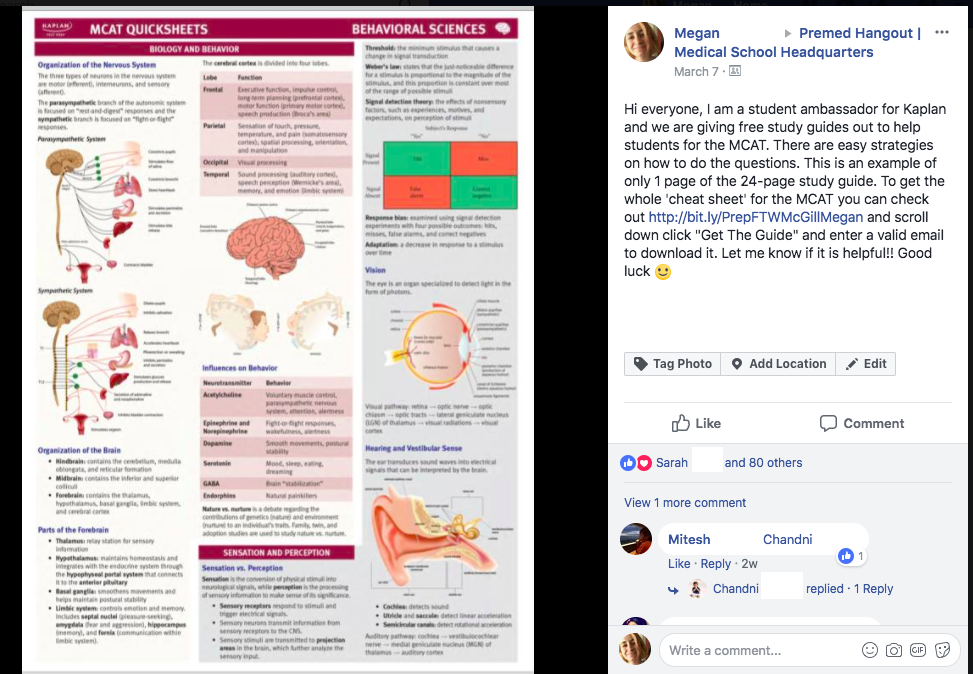Click the camera icon to attach photo
The image size is (973, 674).
click(894, 650)
